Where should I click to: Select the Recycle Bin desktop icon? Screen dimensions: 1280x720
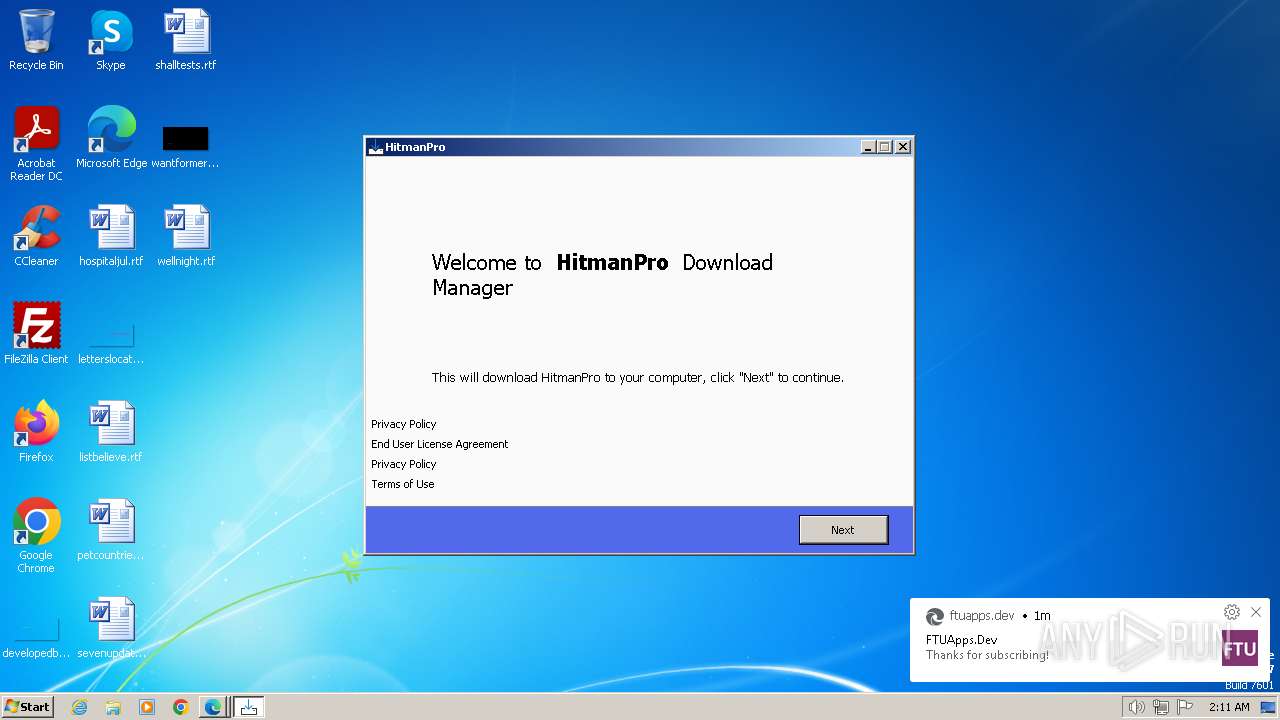pos(36,40)
